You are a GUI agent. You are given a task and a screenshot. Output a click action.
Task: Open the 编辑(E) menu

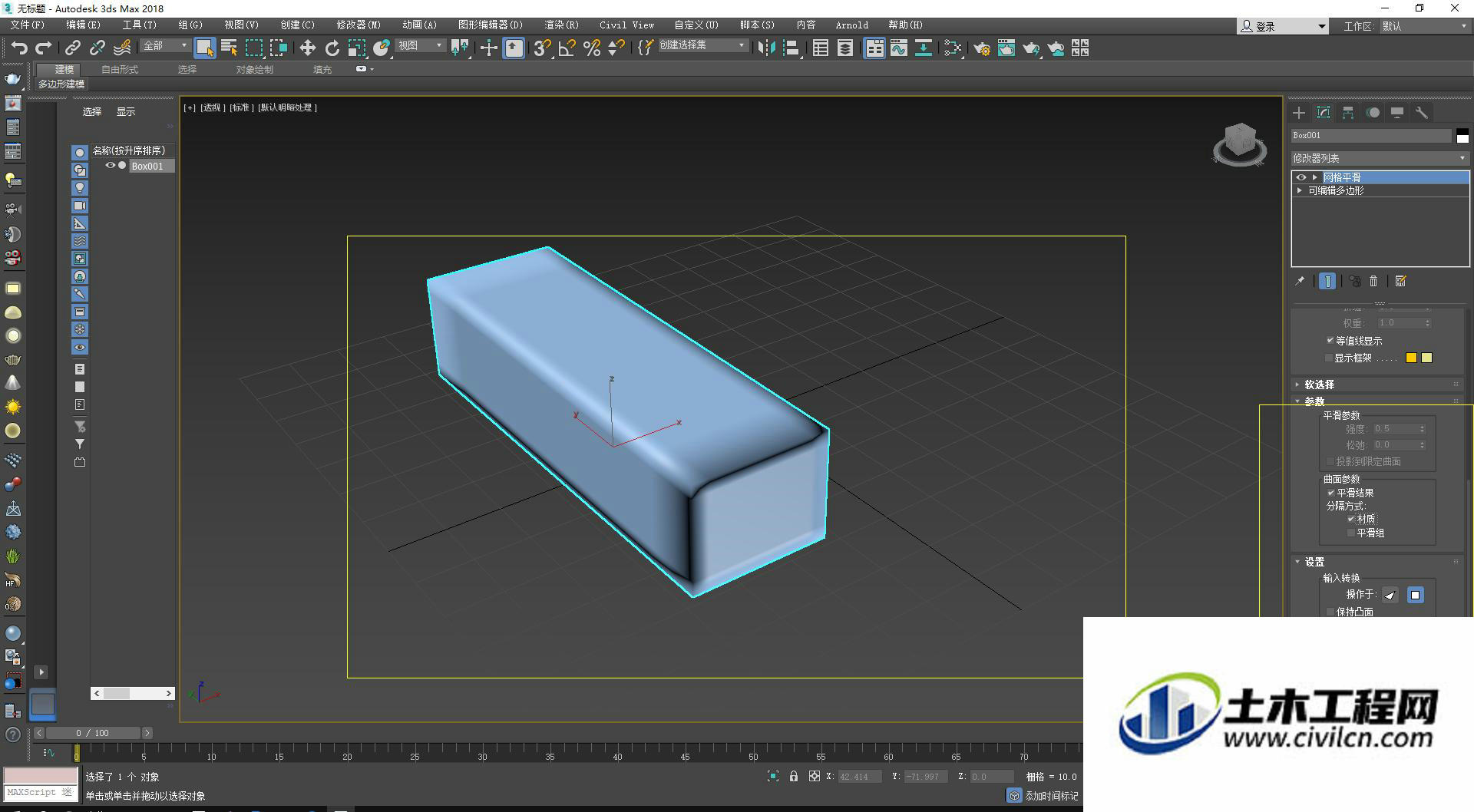(x=83, y=25)
